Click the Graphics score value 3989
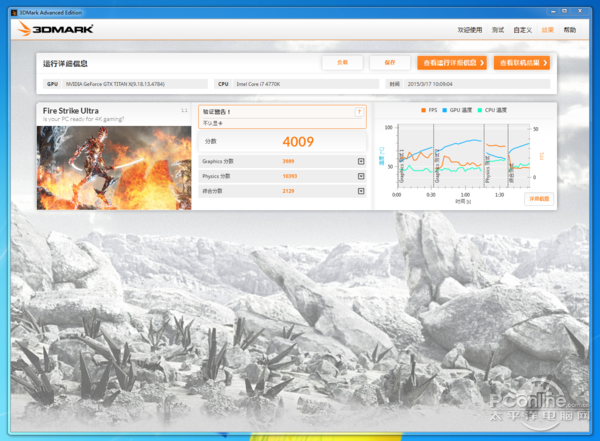 [x=288, y=161]
